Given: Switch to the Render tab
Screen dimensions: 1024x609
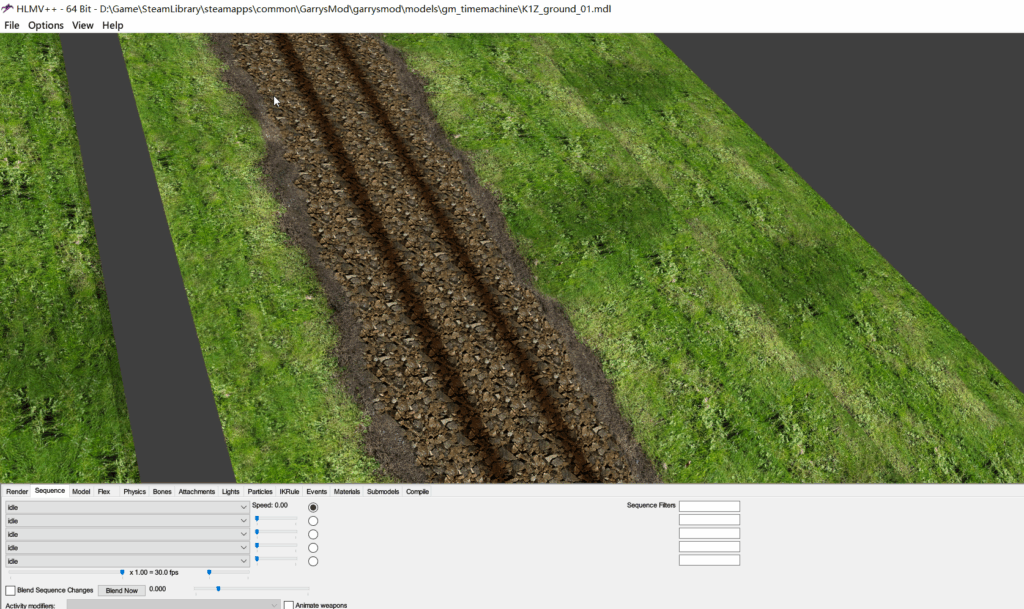Looking at the screenshot, I should 17,492.
